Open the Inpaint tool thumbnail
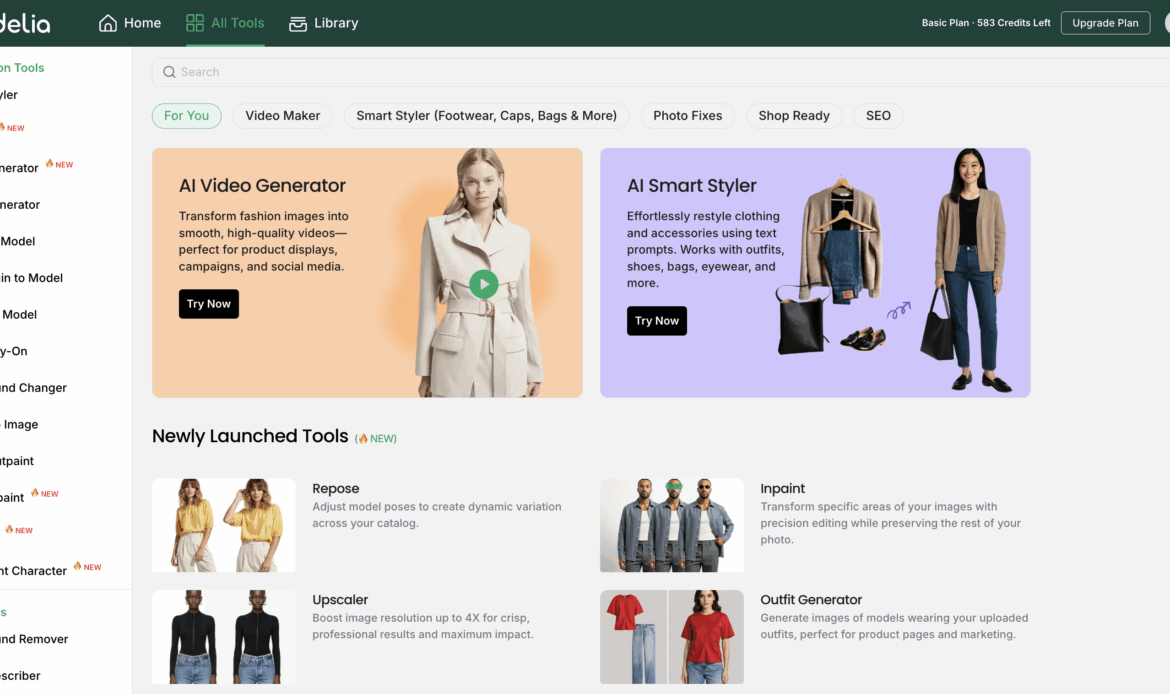 (x=672, y=525)
